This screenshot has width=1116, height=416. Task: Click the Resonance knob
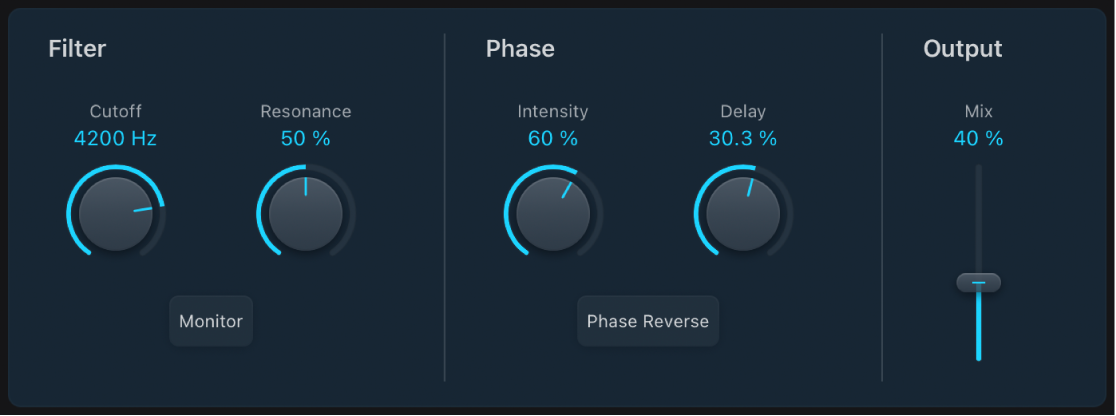(306, 213)
